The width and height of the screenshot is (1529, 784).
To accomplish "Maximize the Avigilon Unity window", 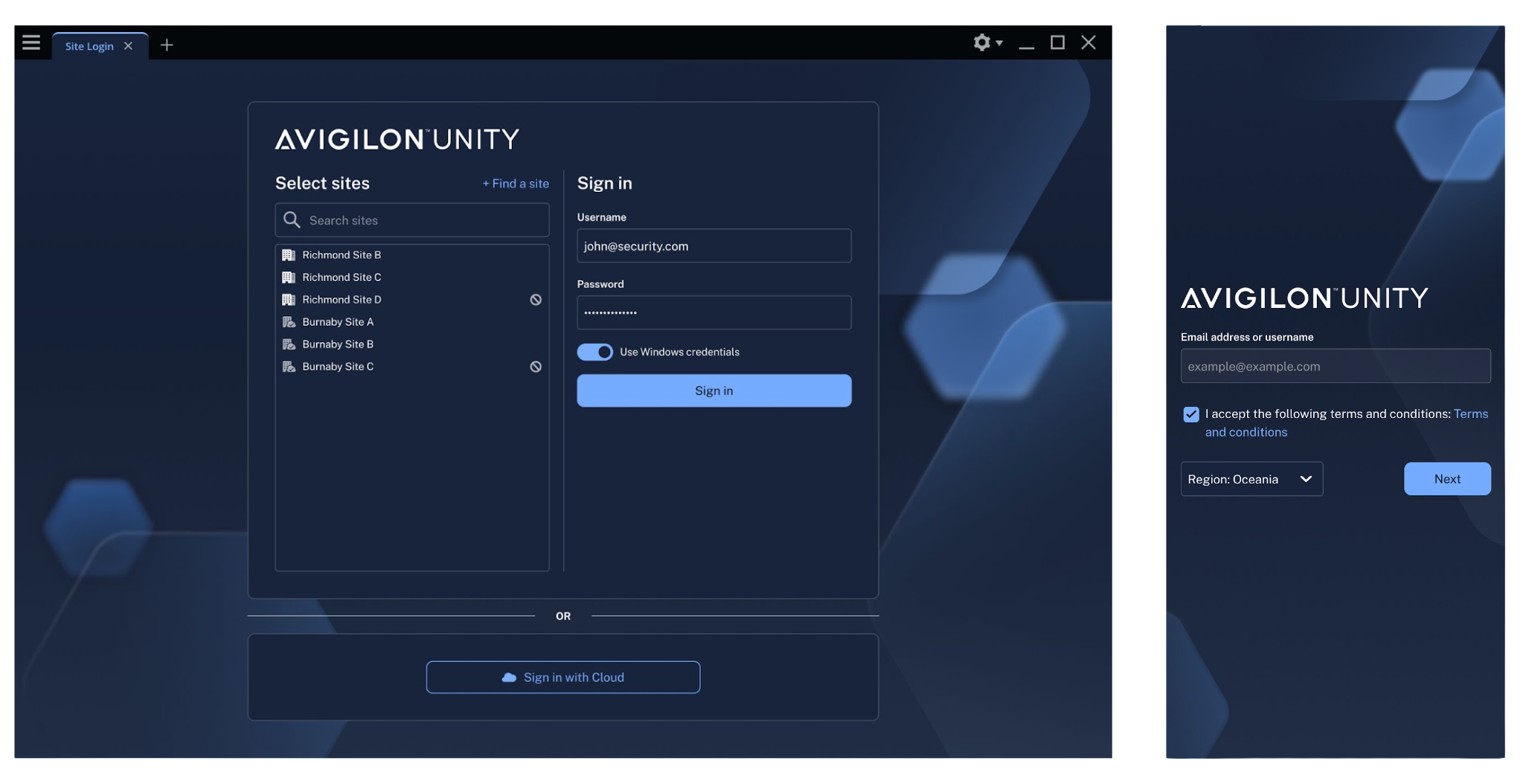I will (1057, 42).
